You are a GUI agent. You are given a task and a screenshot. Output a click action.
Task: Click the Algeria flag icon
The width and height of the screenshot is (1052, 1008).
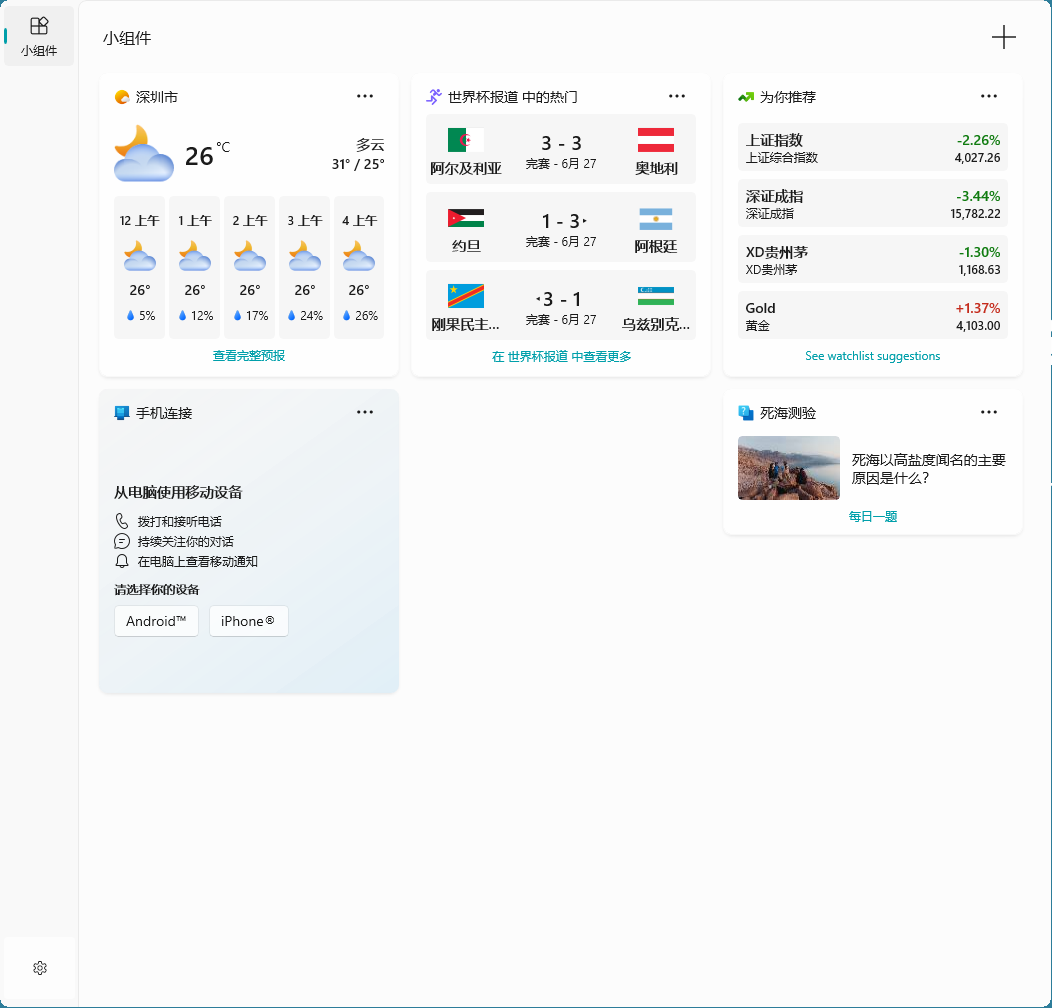click(466, 140)
